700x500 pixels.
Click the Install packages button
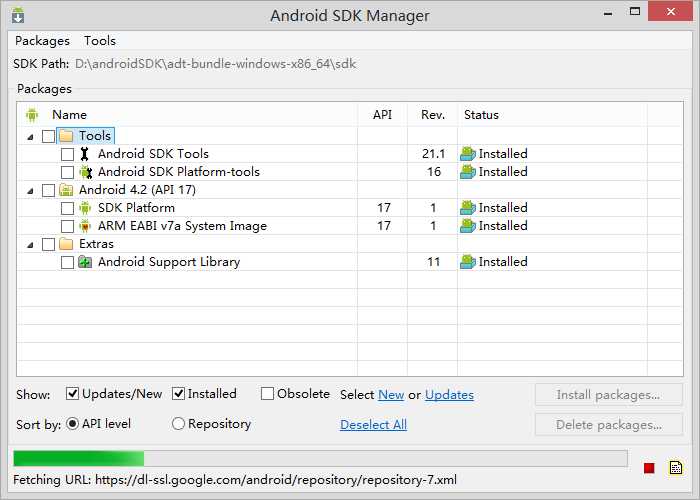[609, 395]
